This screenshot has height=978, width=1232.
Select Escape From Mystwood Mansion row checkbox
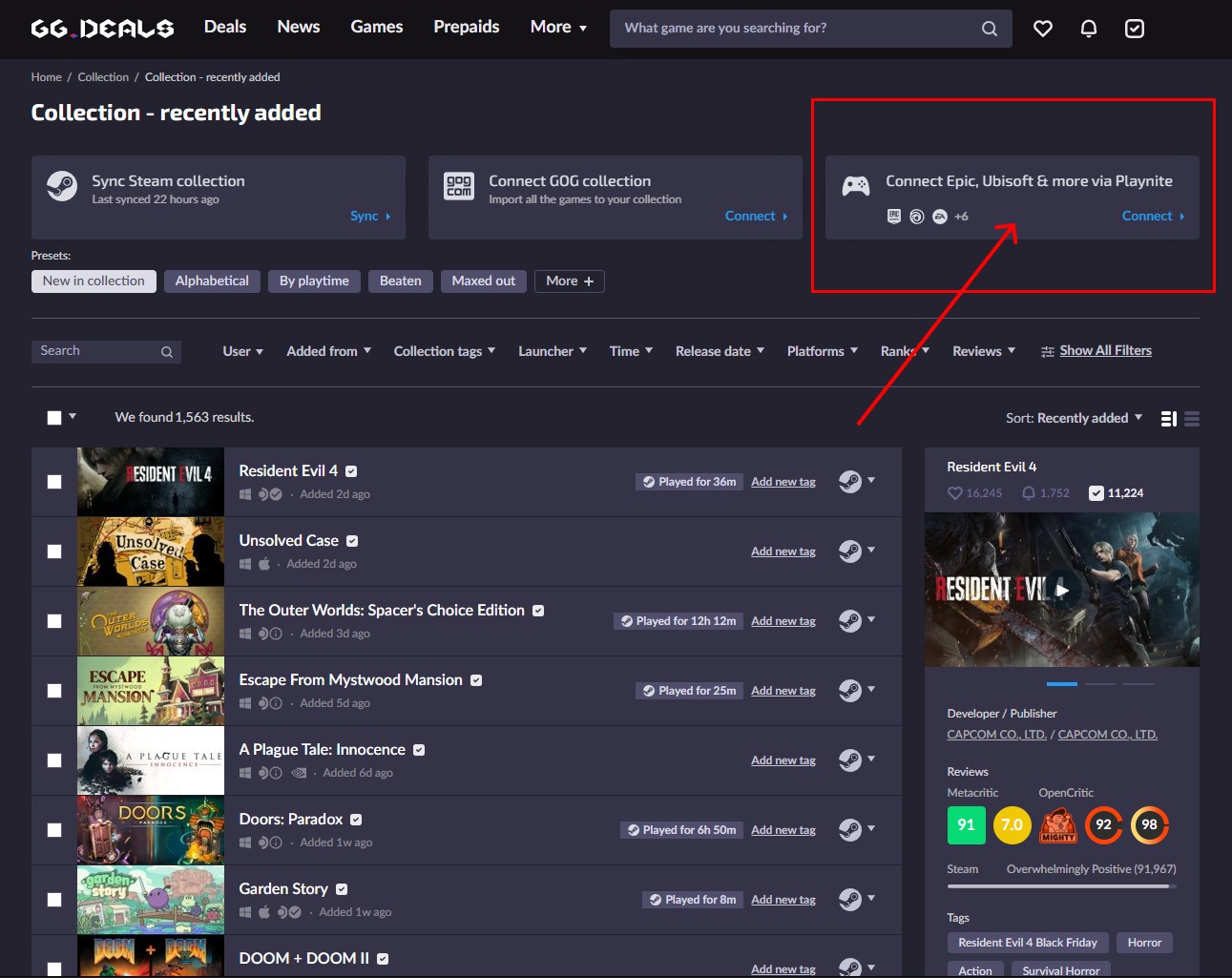54,691
